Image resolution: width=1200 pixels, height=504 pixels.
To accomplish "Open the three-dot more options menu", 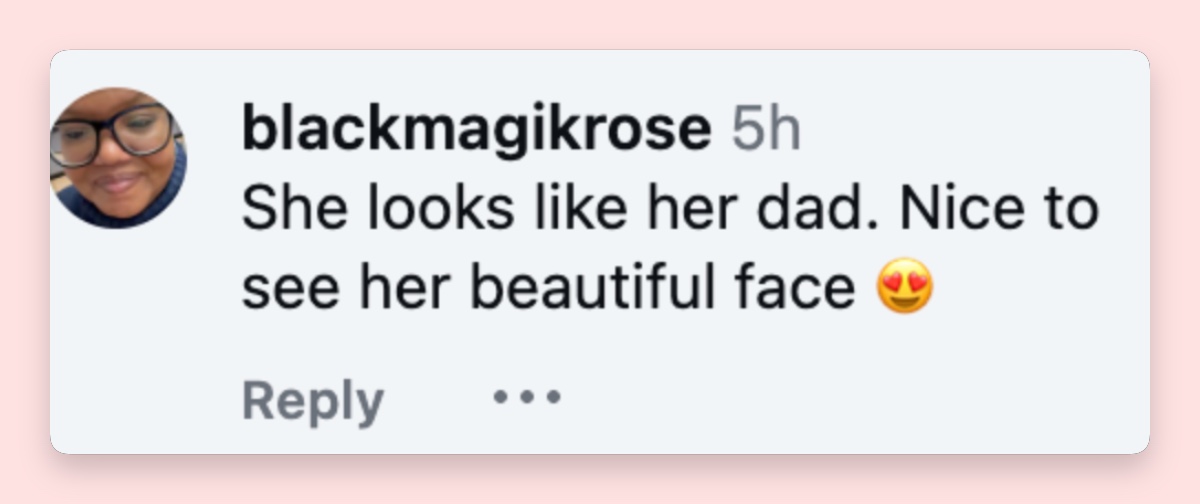I will (527, 397).
